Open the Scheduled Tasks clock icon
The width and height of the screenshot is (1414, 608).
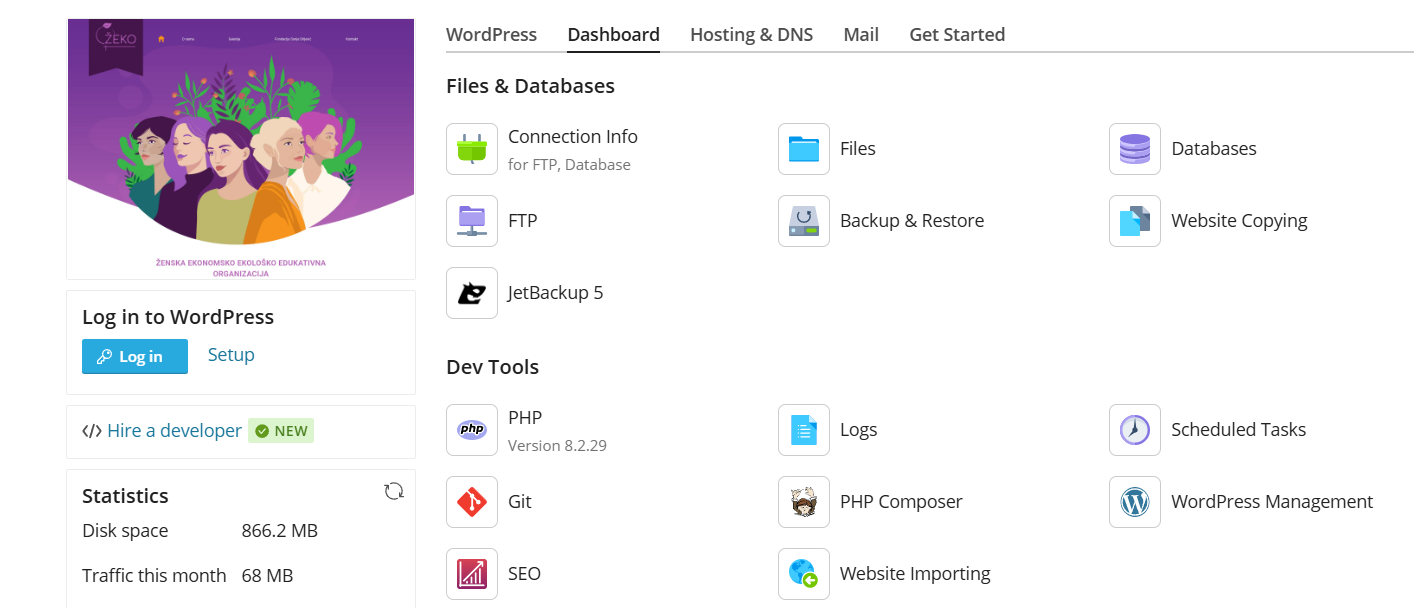[1135, 430]
